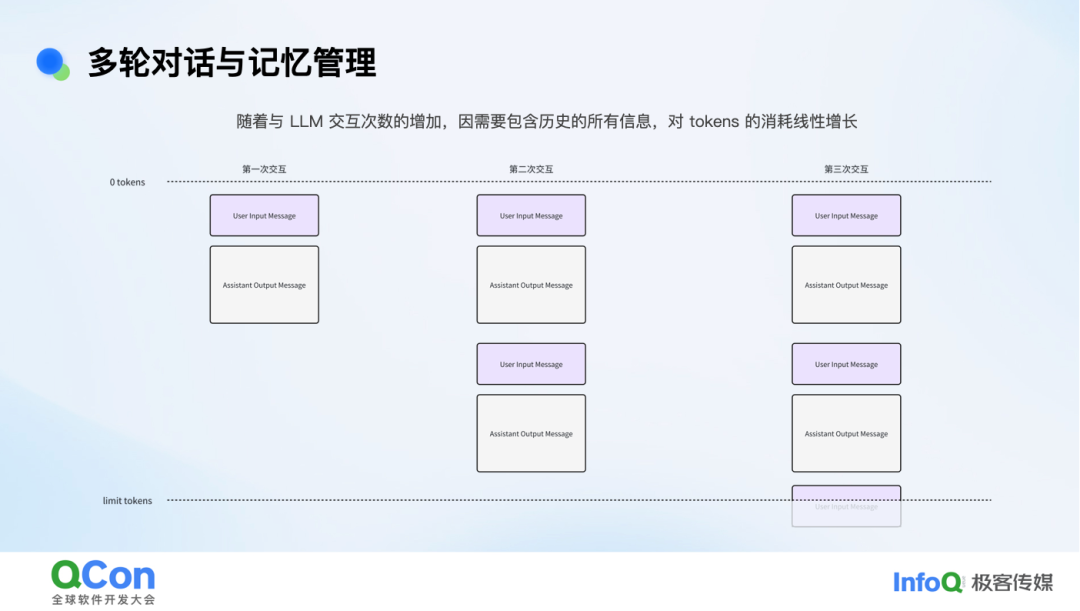
Task: Select the second User Input Message box under 第三次交互
Action: [x=847, y=364]
